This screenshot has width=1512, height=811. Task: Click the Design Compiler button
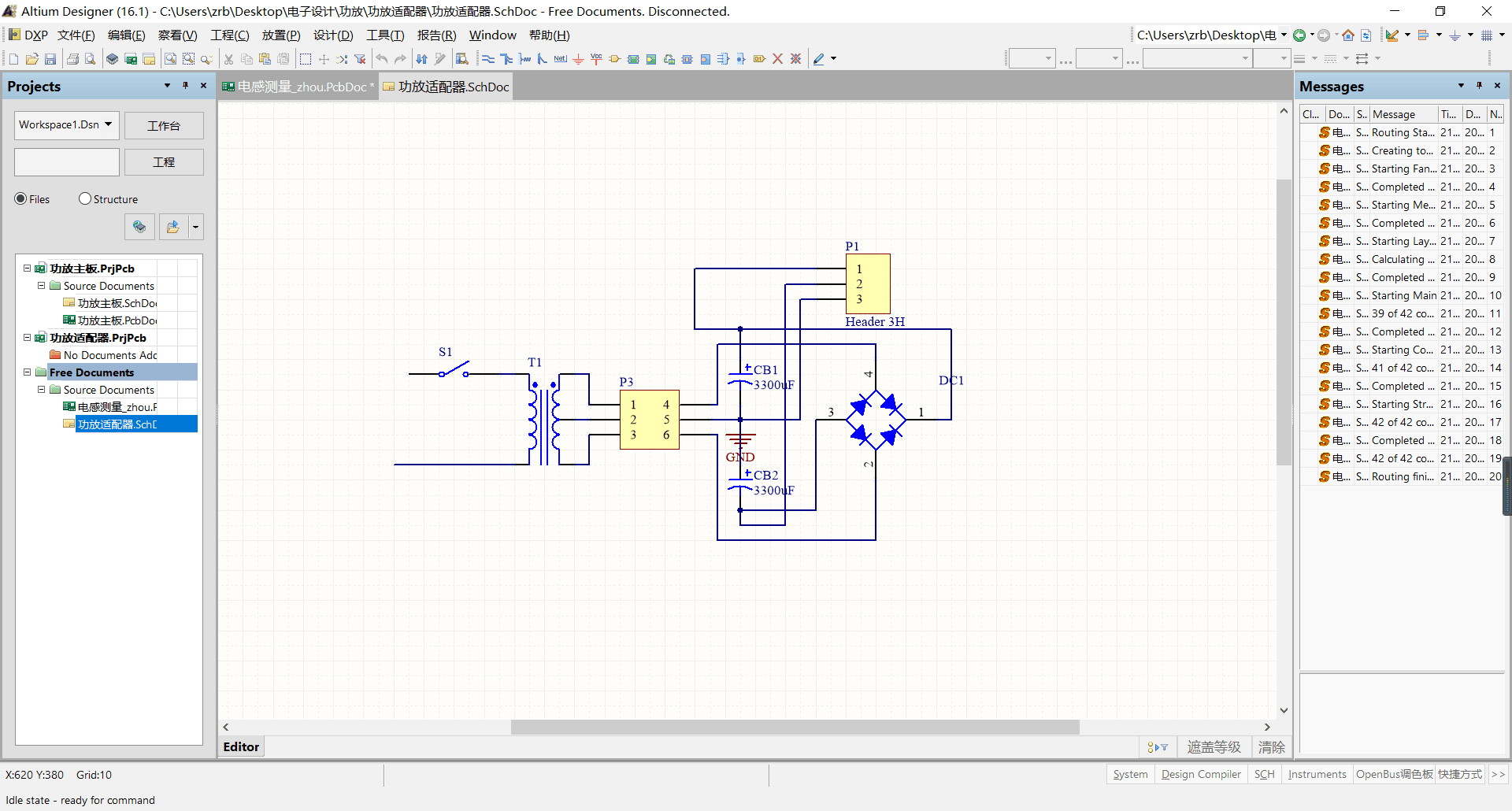1201,775
